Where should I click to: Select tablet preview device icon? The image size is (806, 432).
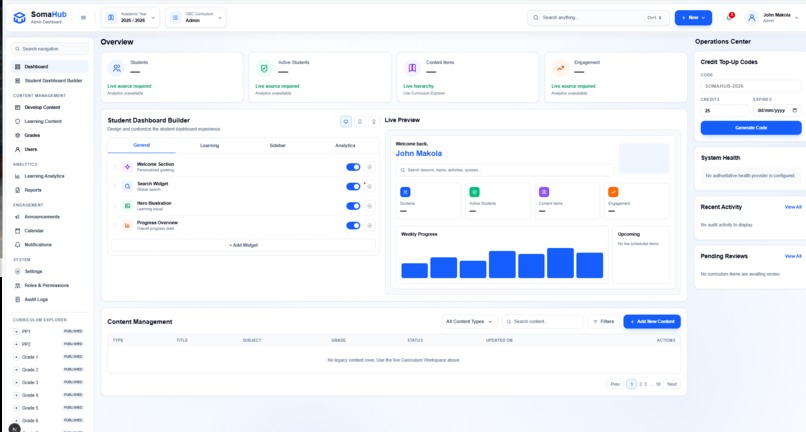[360, 121]
